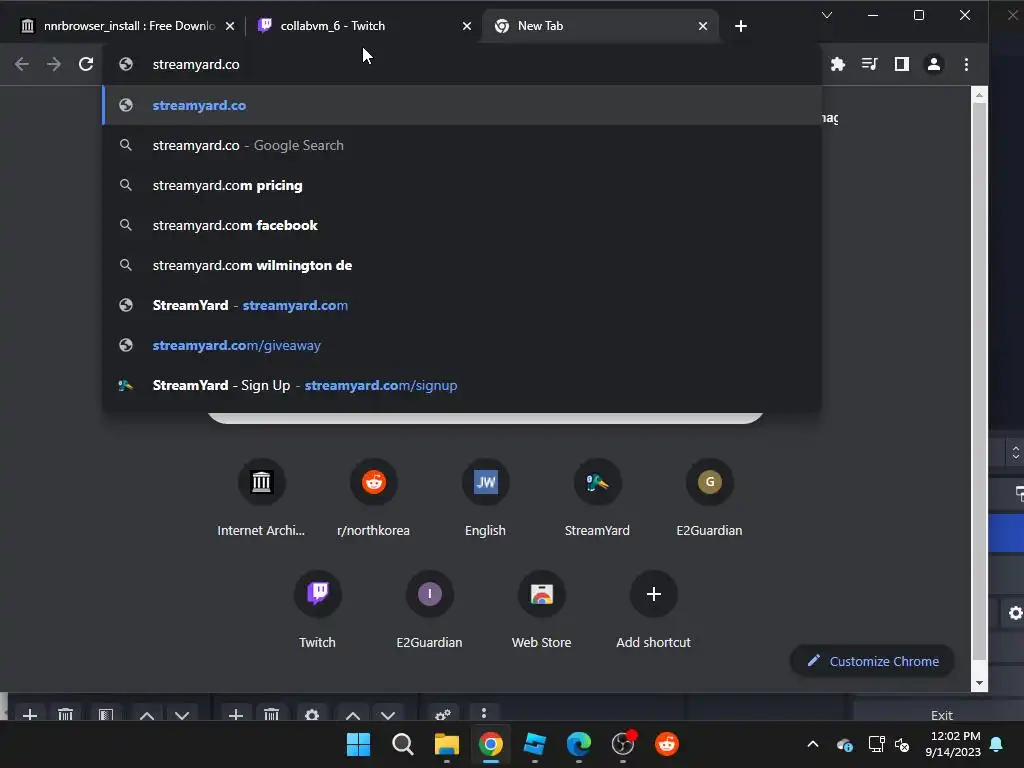
Task: Click the Customize Chrome button
Action: [872, 661]
